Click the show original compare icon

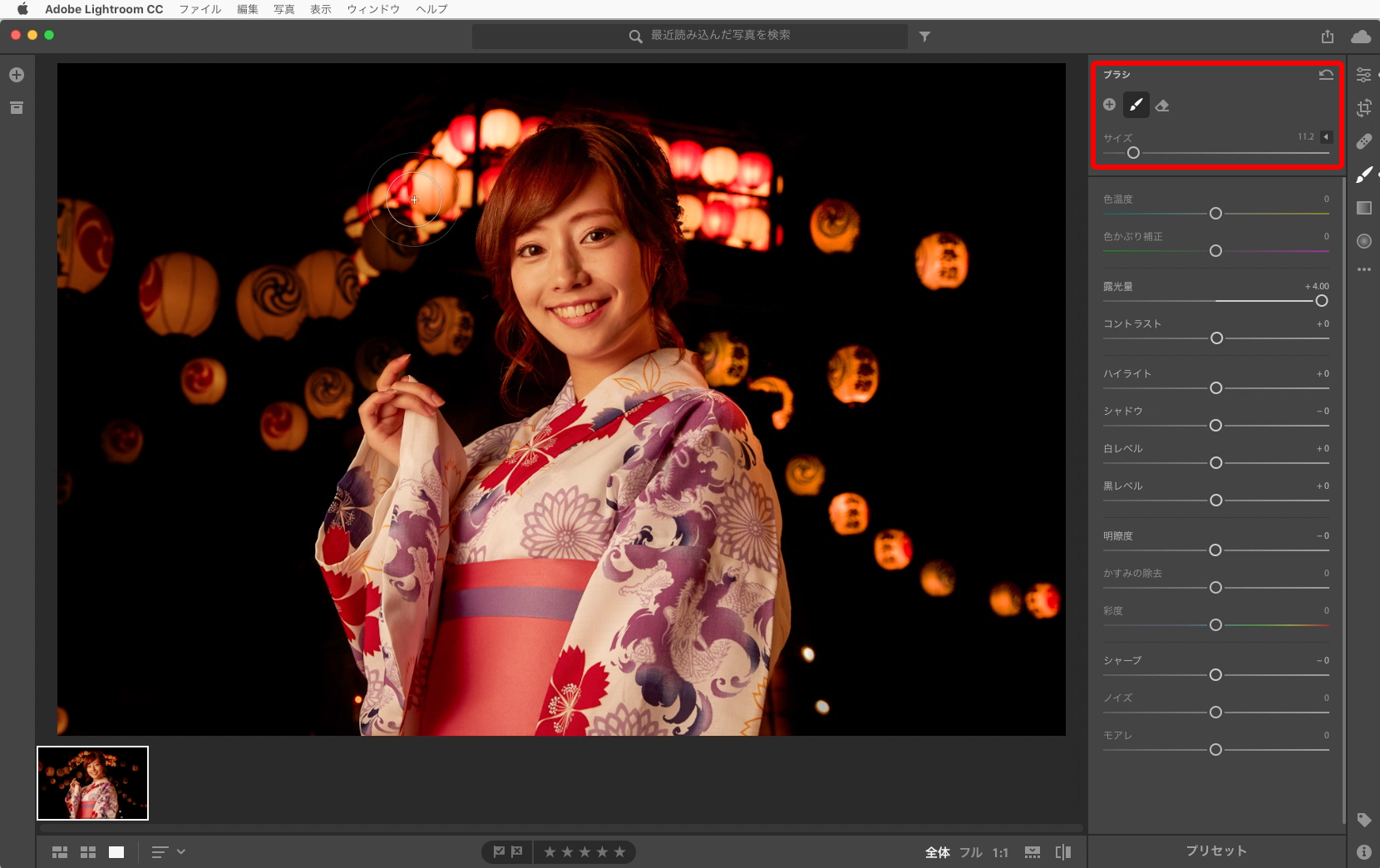pos(1063,852)
